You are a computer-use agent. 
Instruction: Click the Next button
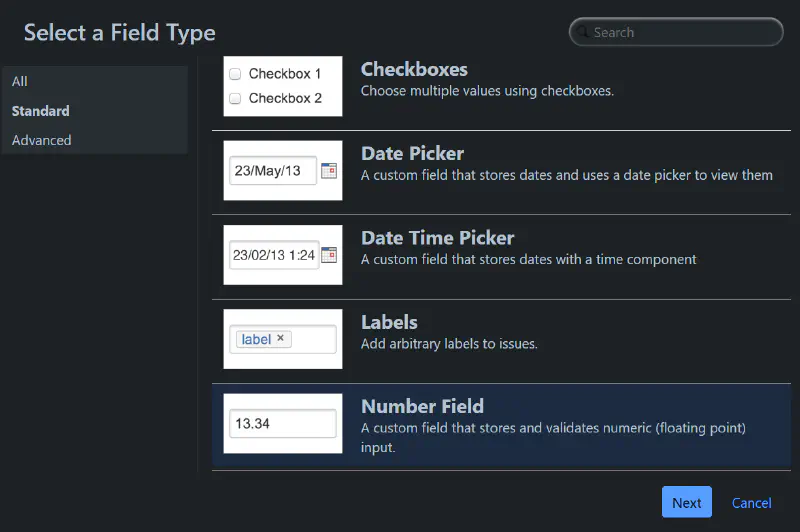coord(687,502)
